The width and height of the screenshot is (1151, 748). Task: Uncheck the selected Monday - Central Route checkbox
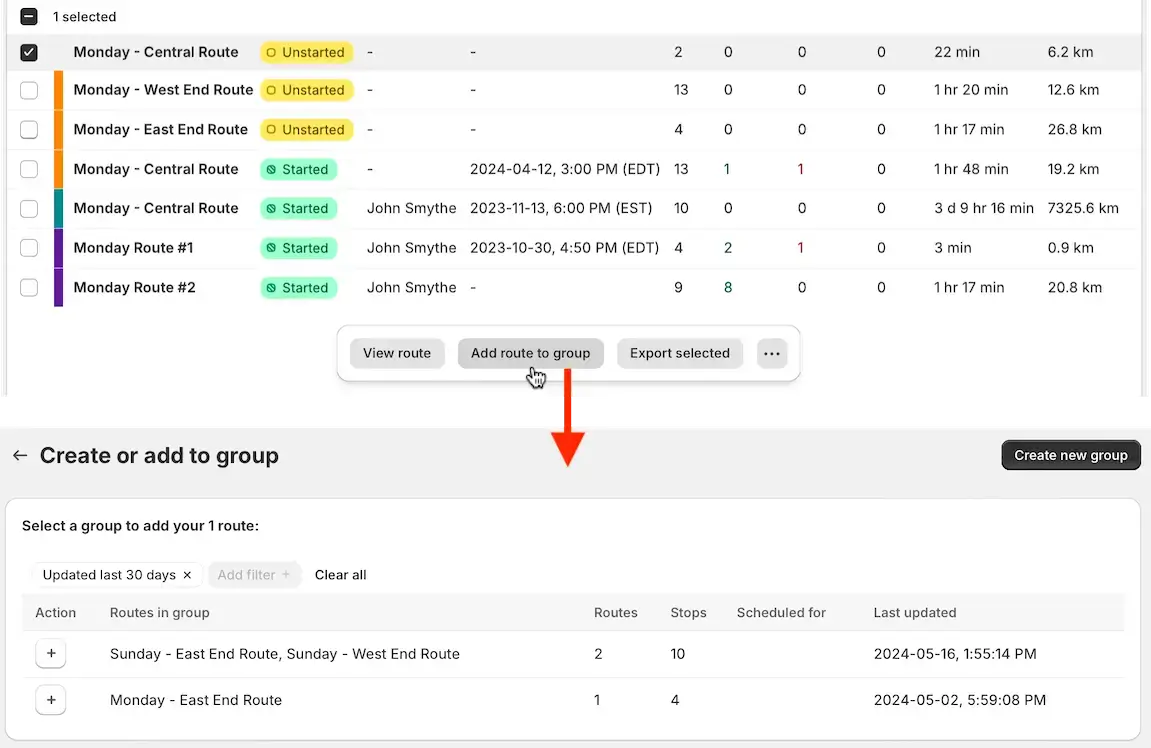(29, 52)
